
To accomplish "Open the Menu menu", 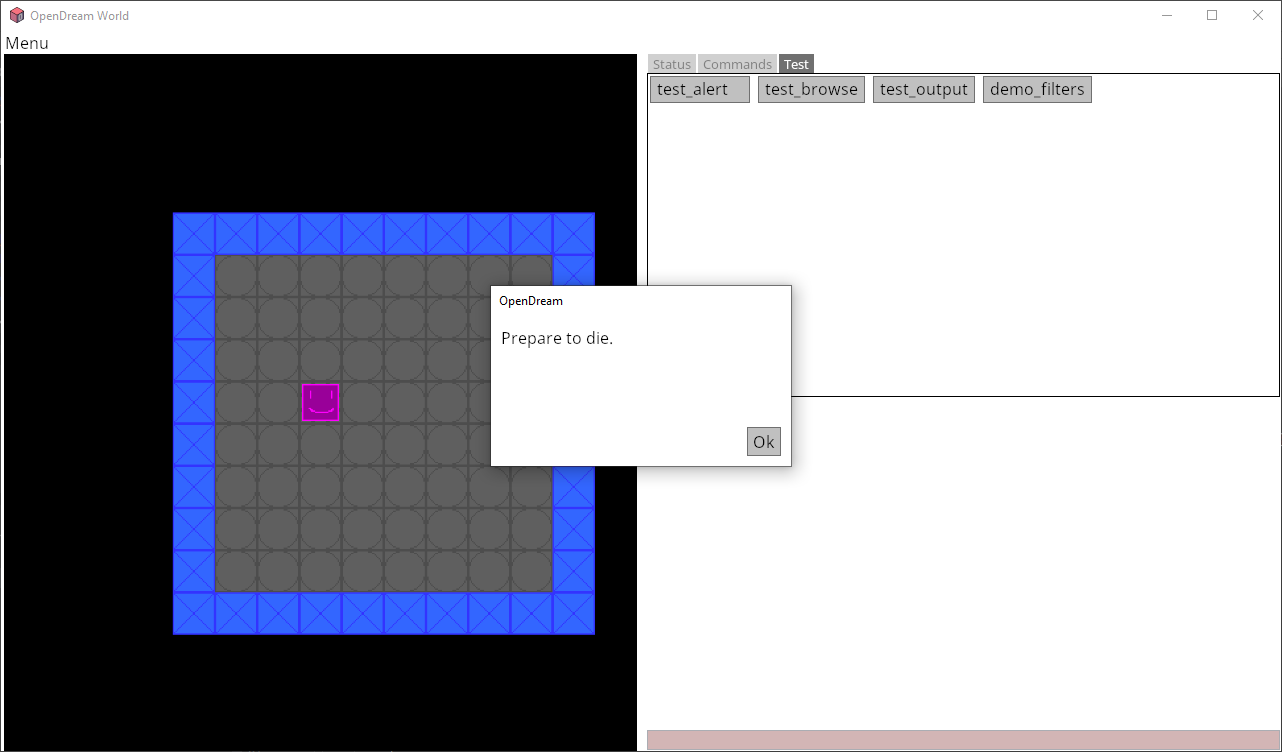I will [27, 43].
